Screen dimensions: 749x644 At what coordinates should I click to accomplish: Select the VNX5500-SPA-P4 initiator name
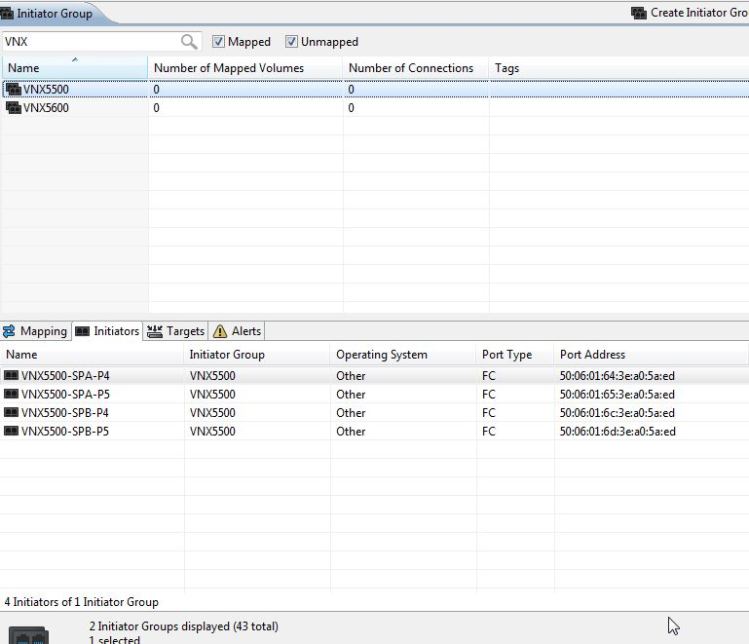[x=65, y=376]
